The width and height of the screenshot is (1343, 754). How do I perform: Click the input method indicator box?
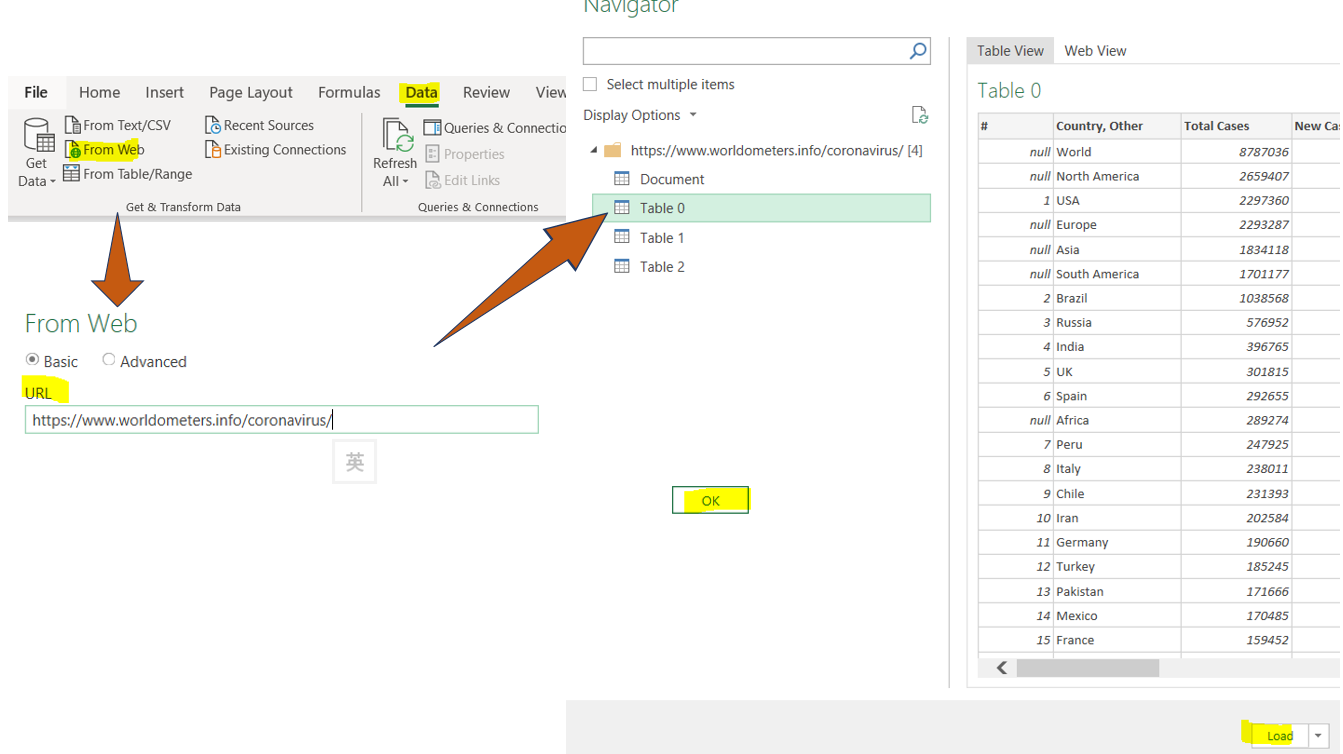tap(354, 462)
